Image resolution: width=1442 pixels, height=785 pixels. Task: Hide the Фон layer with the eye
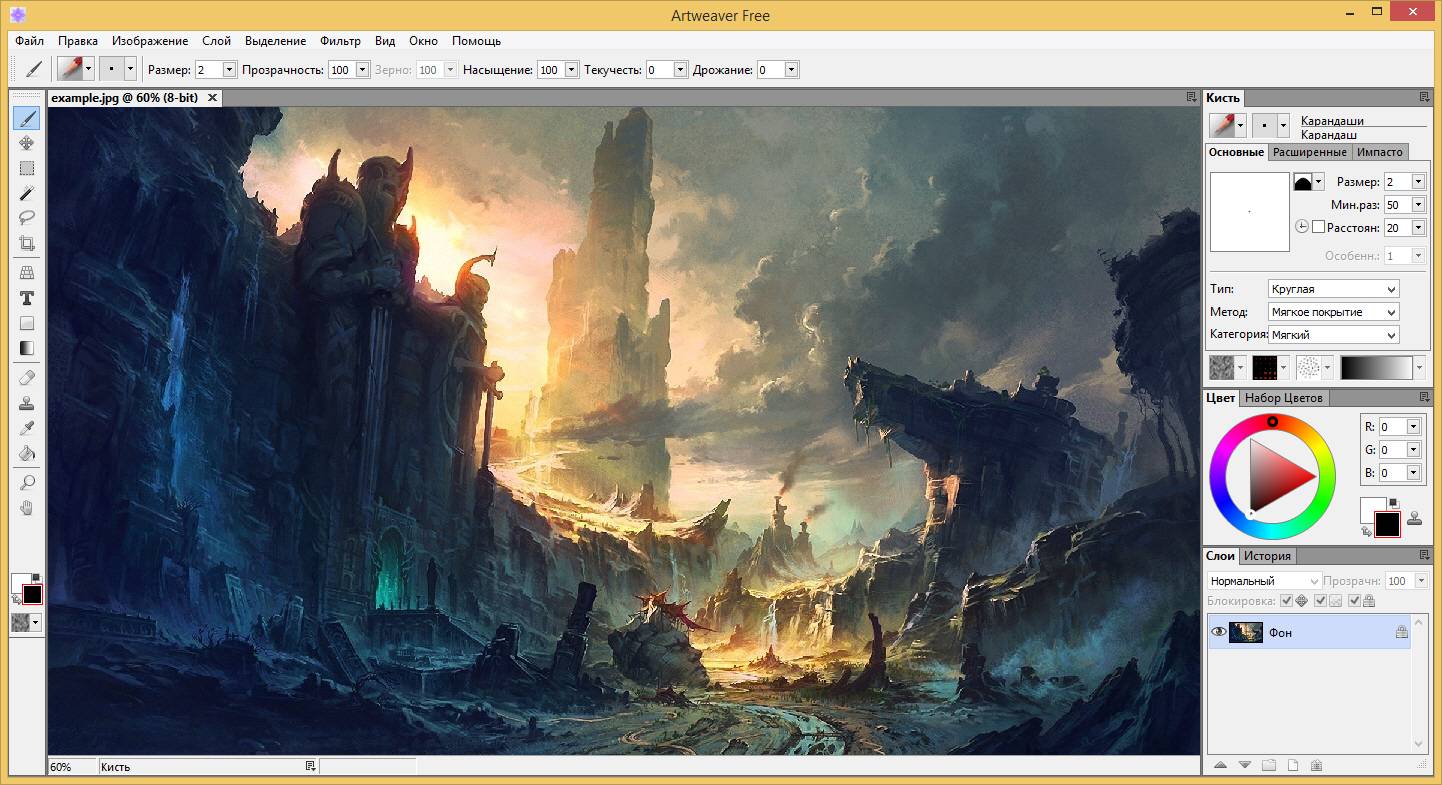pyautogui.click(x=1218, y=632)
